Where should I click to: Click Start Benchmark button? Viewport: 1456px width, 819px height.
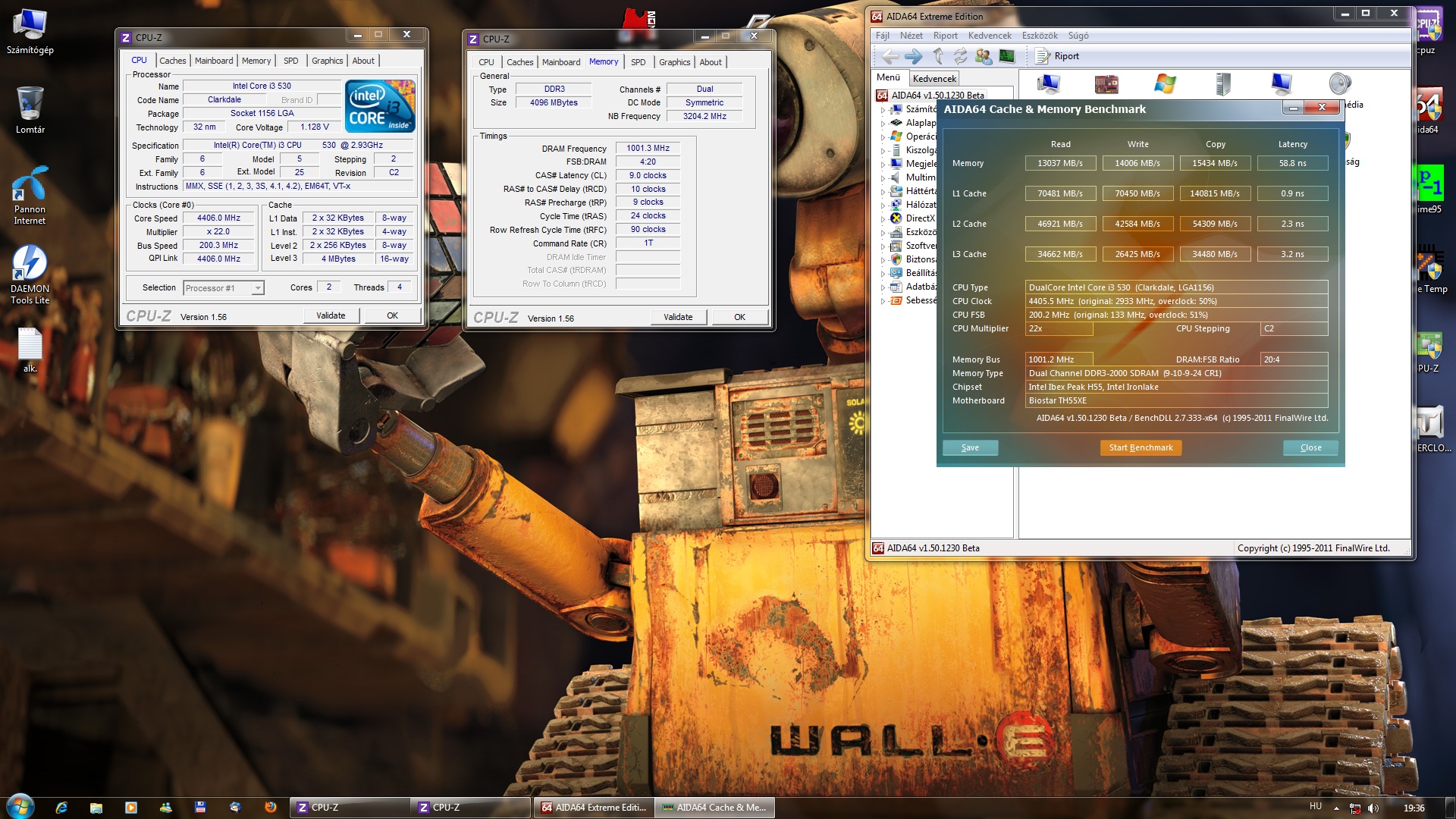click(1141, 448)
